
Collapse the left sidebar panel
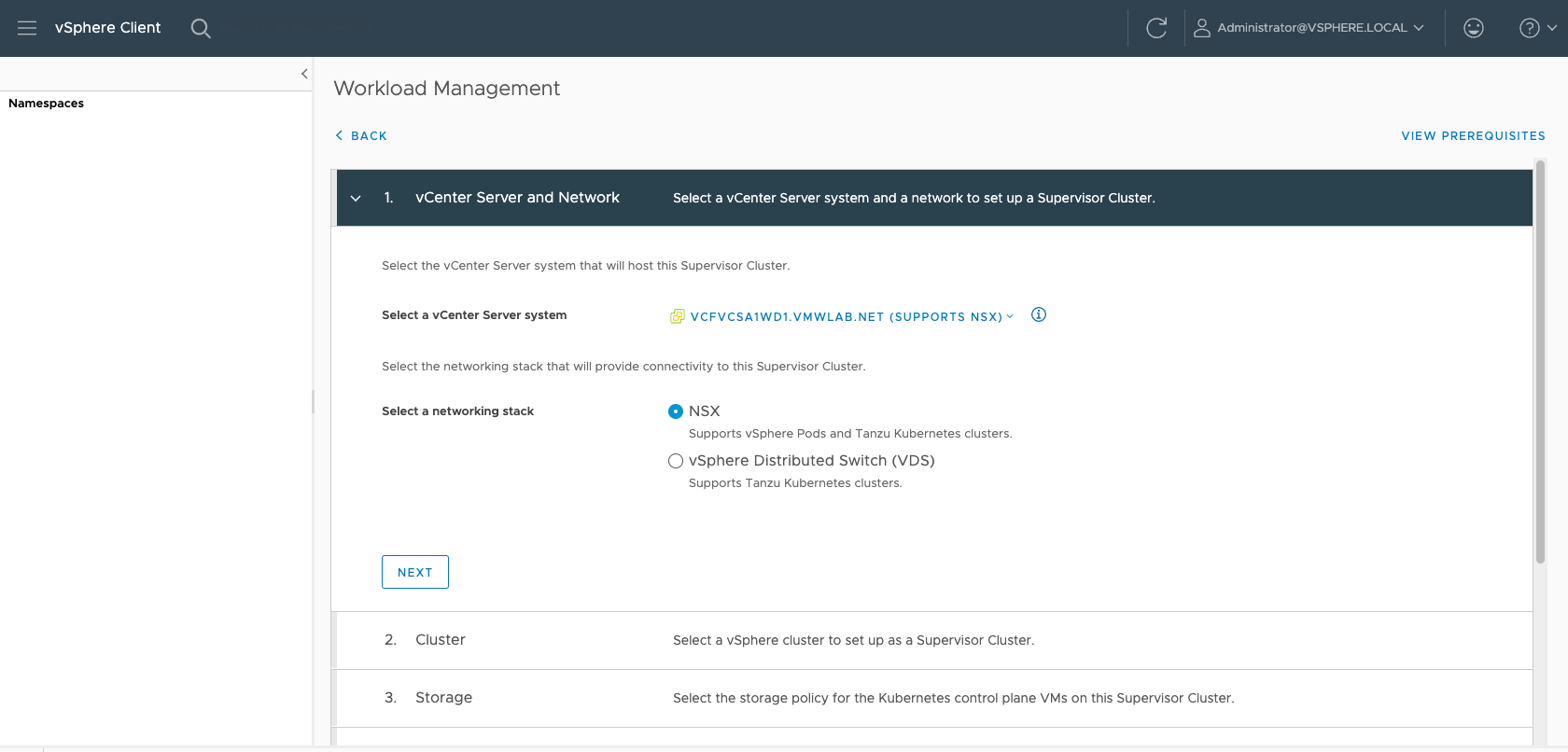coord(304,74)
